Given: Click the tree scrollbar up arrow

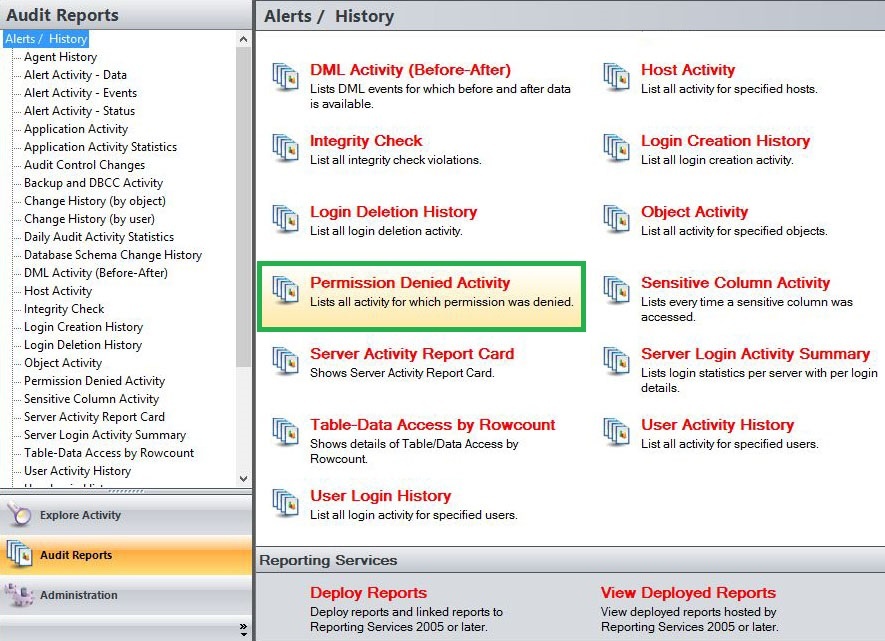Looking at the screenshot, I should coord(243,39).
